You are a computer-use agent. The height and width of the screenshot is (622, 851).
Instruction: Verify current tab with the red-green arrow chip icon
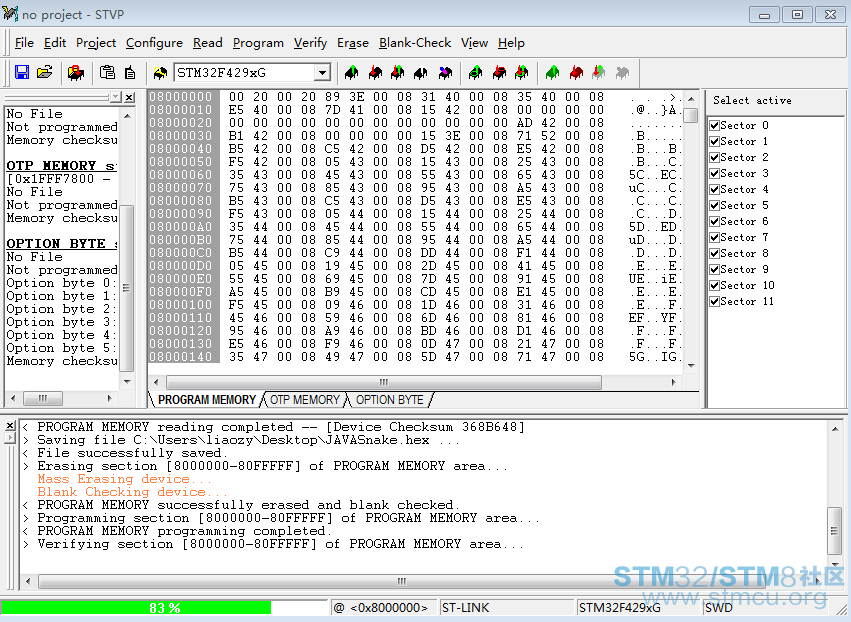click(398, 72)
